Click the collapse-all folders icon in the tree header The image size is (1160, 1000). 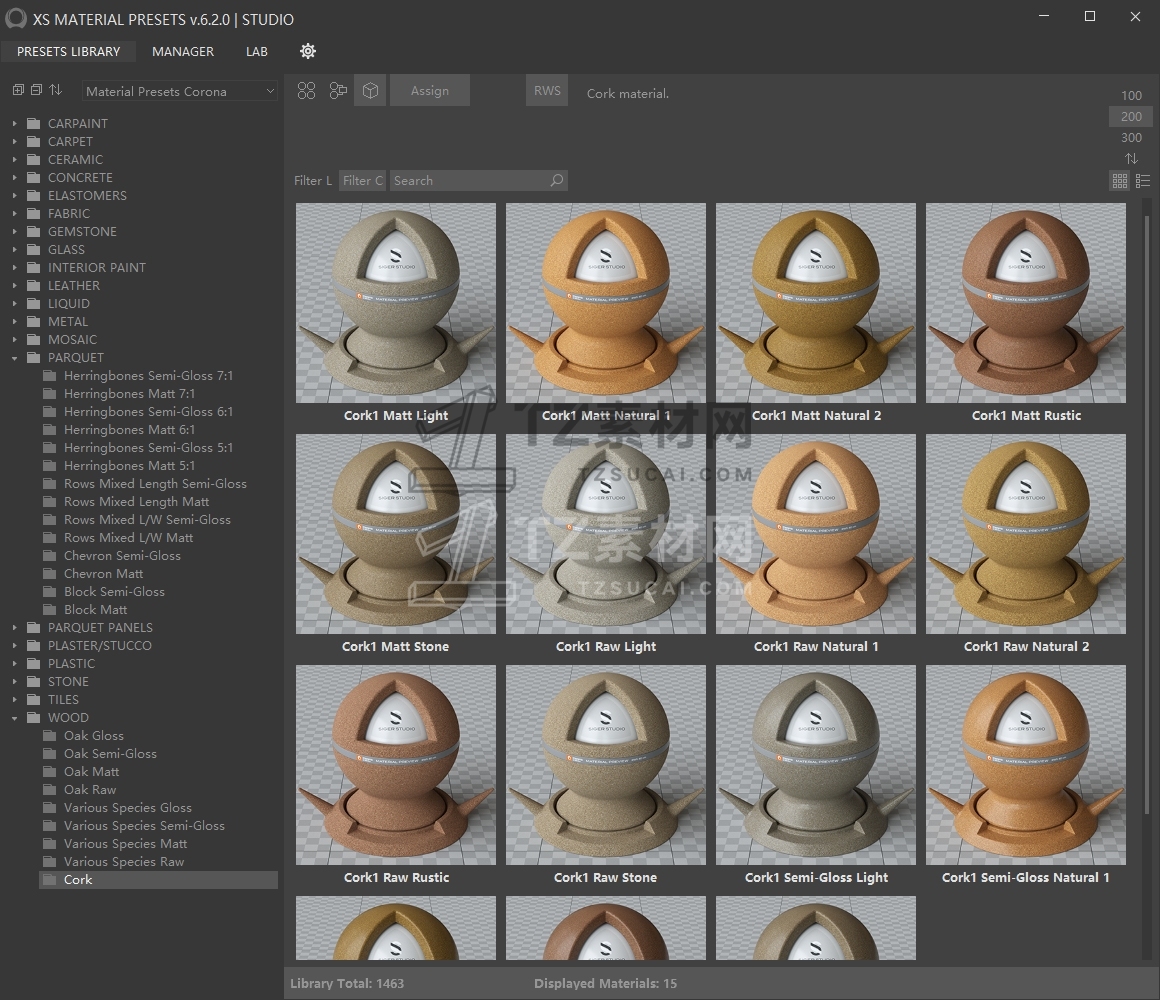[x=36, y=90]
